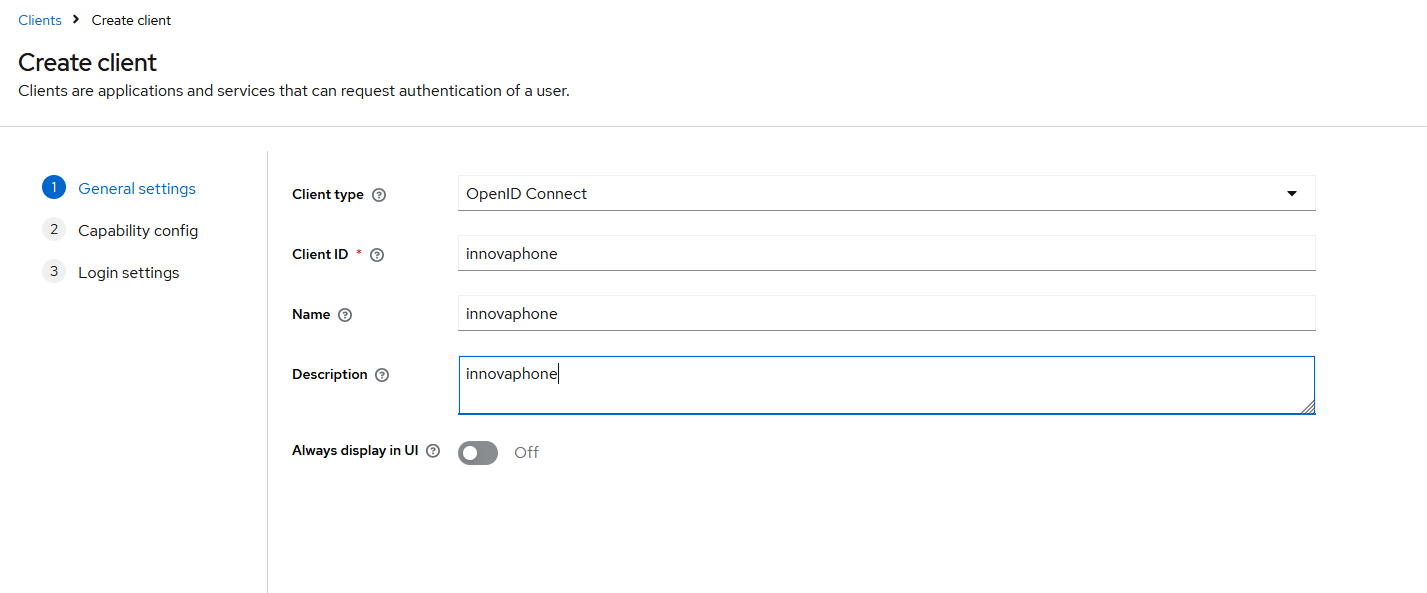Image resolution: width=1427 pixels, height=593 pixels.
Task: Click the Client ID input field
Action: (886, 254)
